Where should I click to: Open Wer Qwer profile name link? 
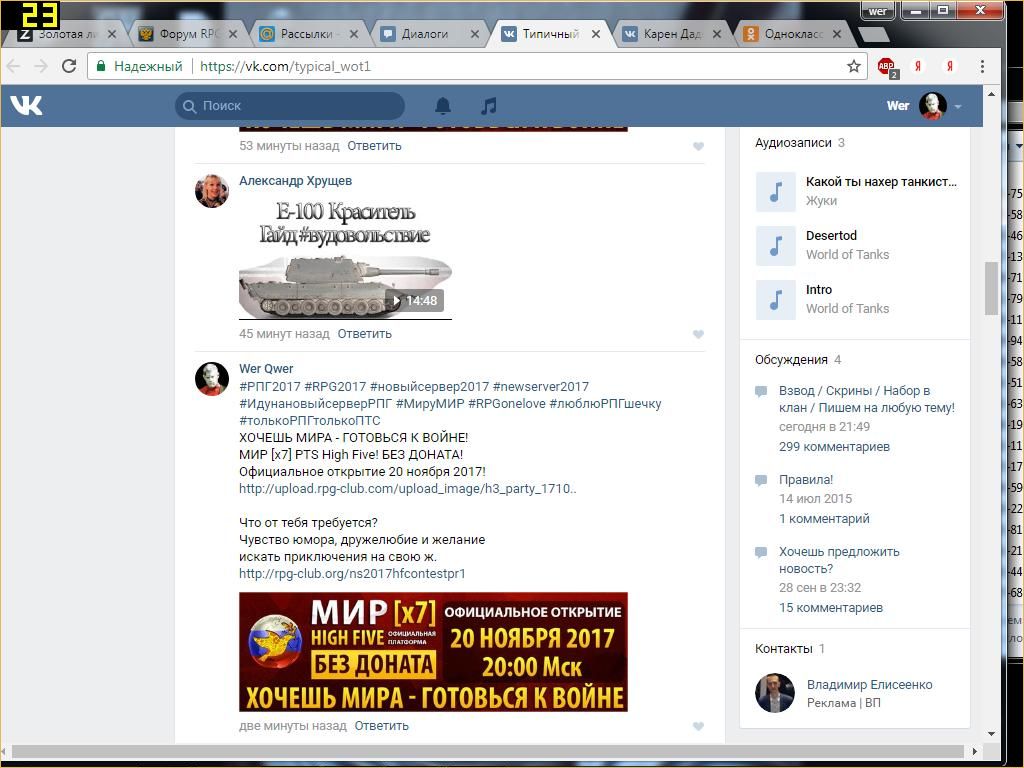click(266, 369)
